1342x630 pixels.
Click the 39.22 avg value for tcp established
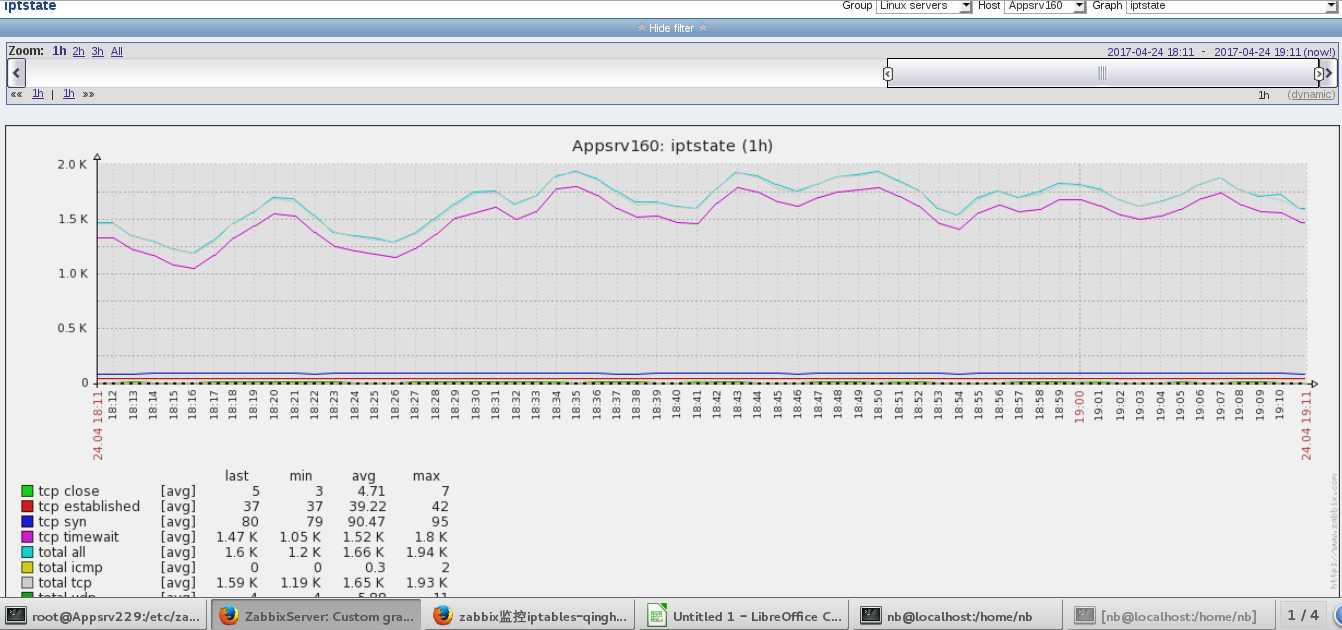[x=365, y=506]
